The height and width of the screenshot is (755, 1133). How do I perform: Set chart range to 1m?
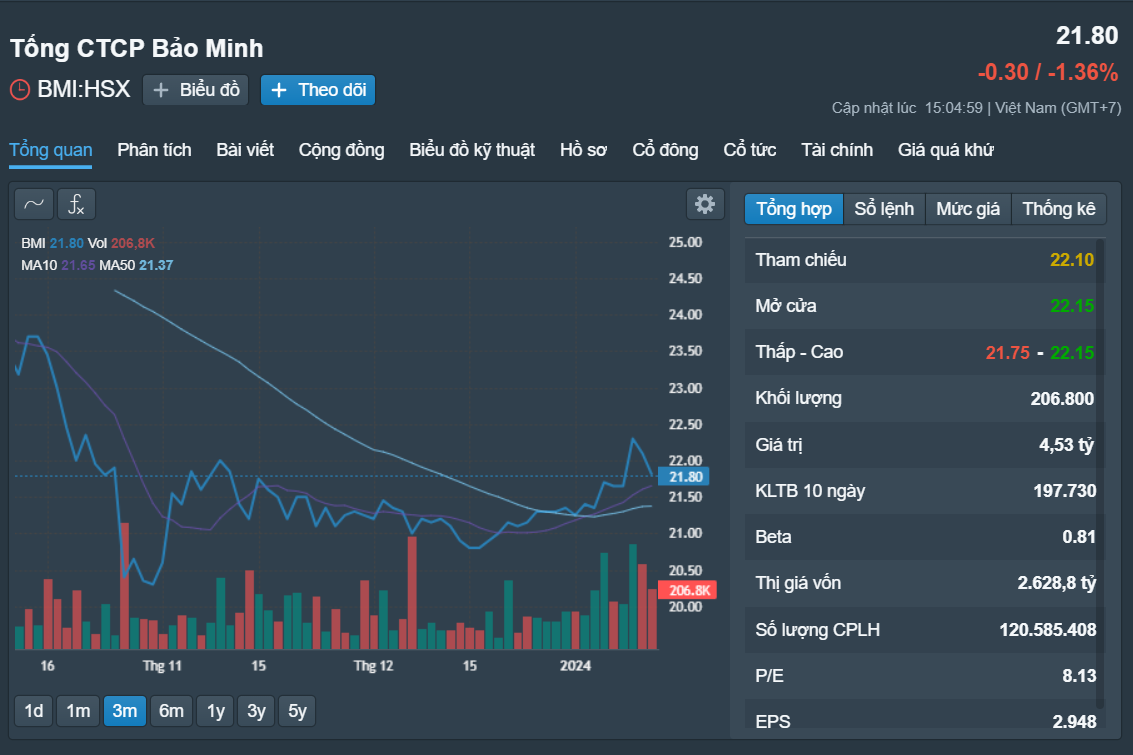tap(78, 711)
